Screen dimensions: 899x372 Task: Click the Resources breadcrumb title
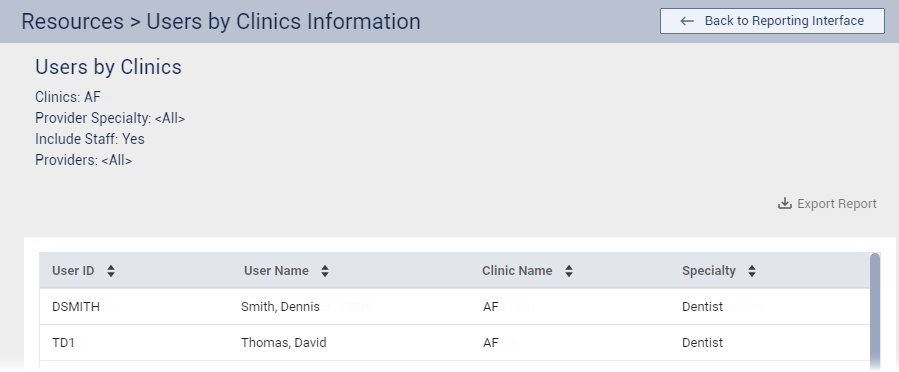(72, 21)
